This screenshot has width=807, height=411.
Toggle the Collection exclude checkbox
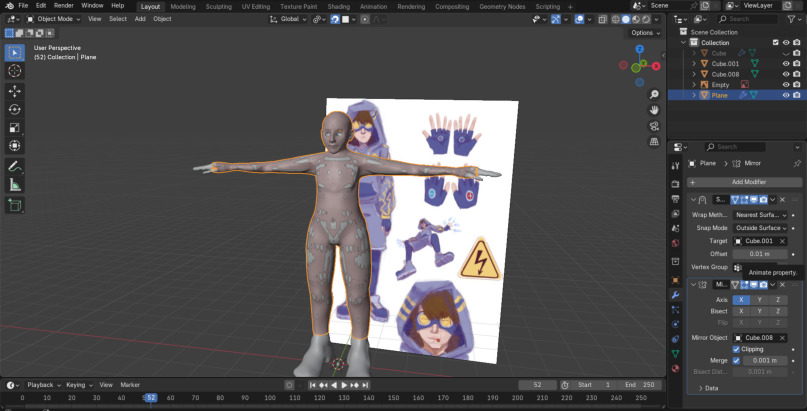point(774,42)
